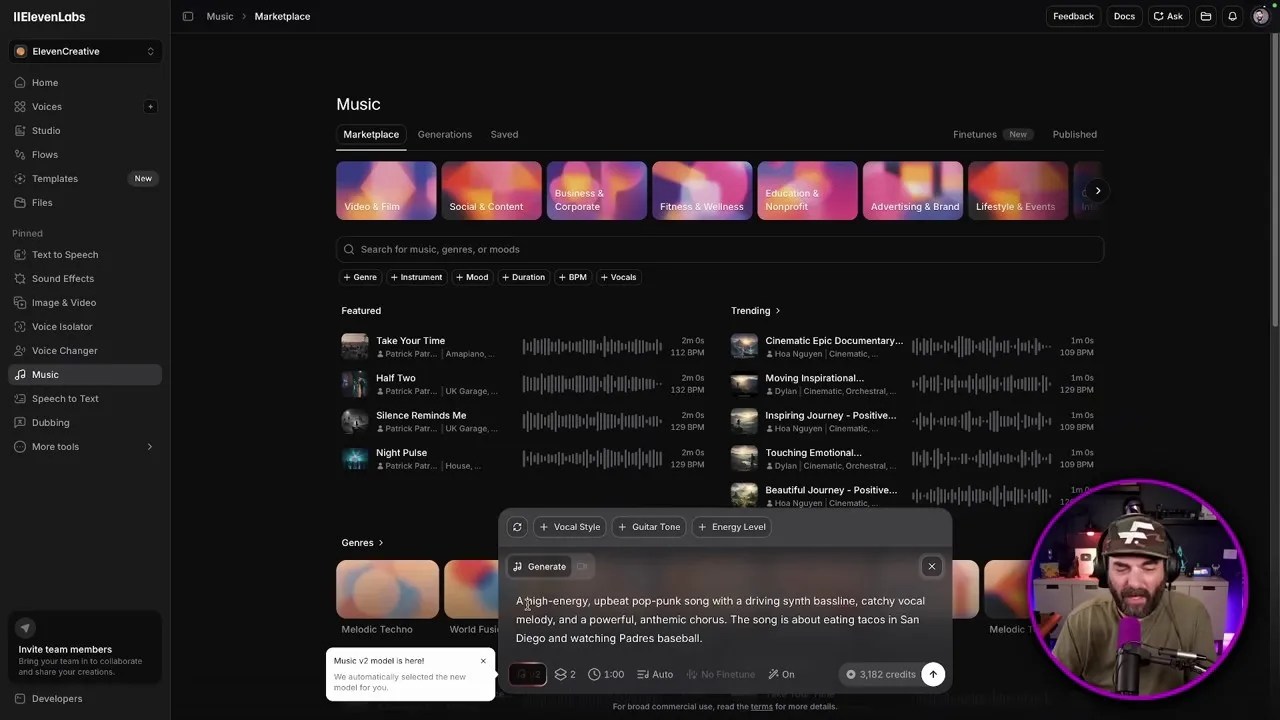The height and width of the screenshot is (720, 1280).
Task: Seek in the Half Two waveform
Action: click(x=592, y=384)
